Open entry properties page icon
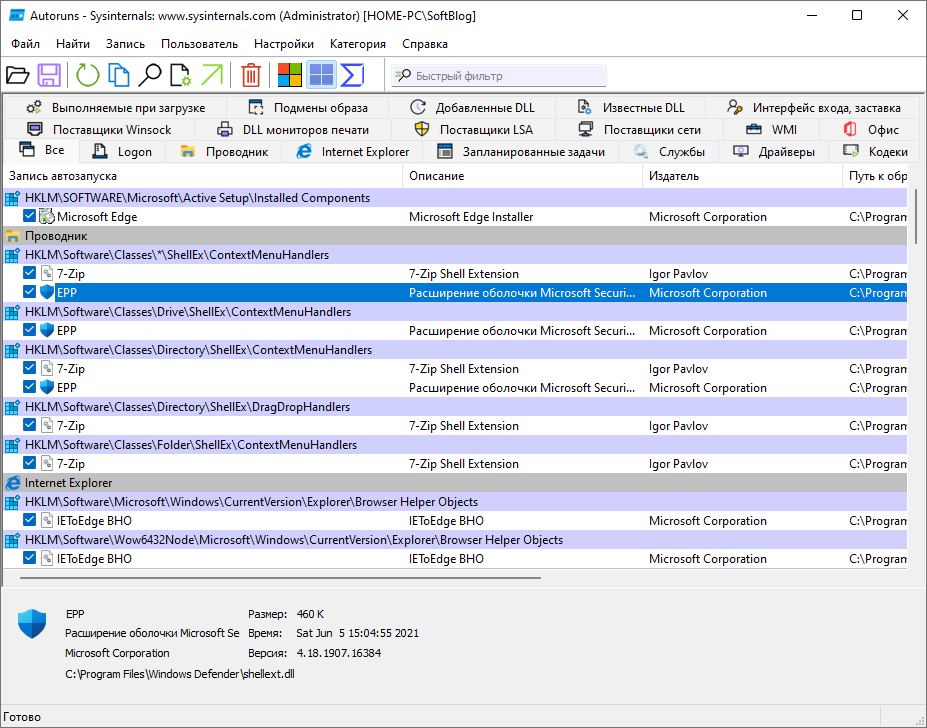This screenshot has width=927, height=728. (180, 75)
